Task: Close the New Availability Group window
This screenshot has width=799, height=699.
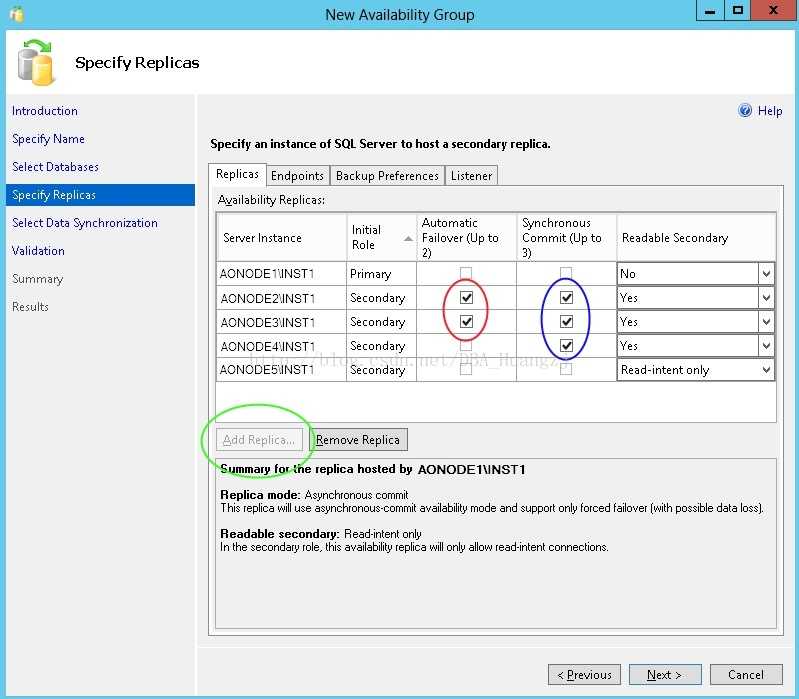Action: pos(774,11)
